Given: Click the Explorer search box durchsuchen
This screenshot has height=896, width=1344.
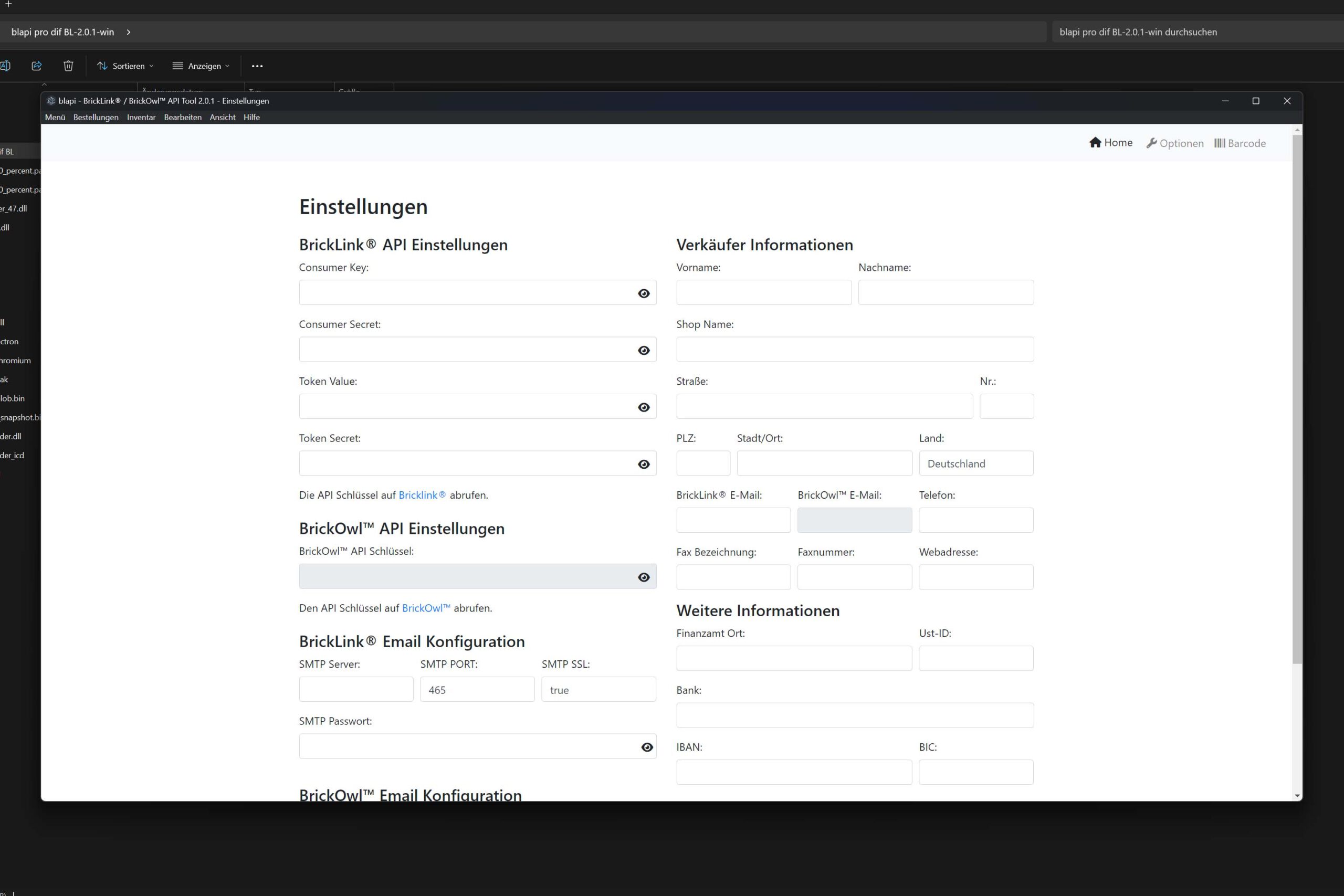Looking at the screenshot, I should pos(1197,32).
